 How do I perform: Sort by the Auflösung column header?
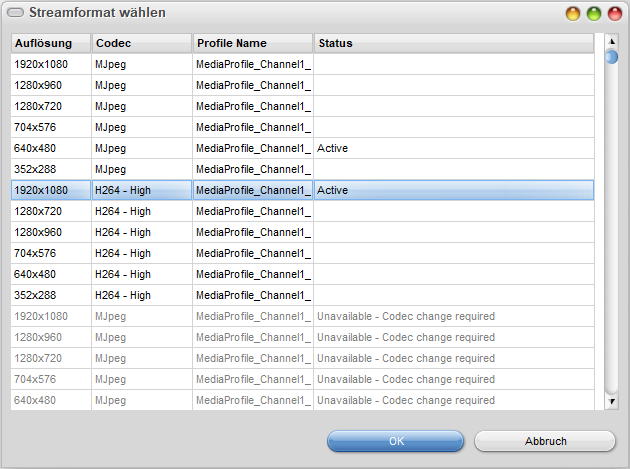51,43
